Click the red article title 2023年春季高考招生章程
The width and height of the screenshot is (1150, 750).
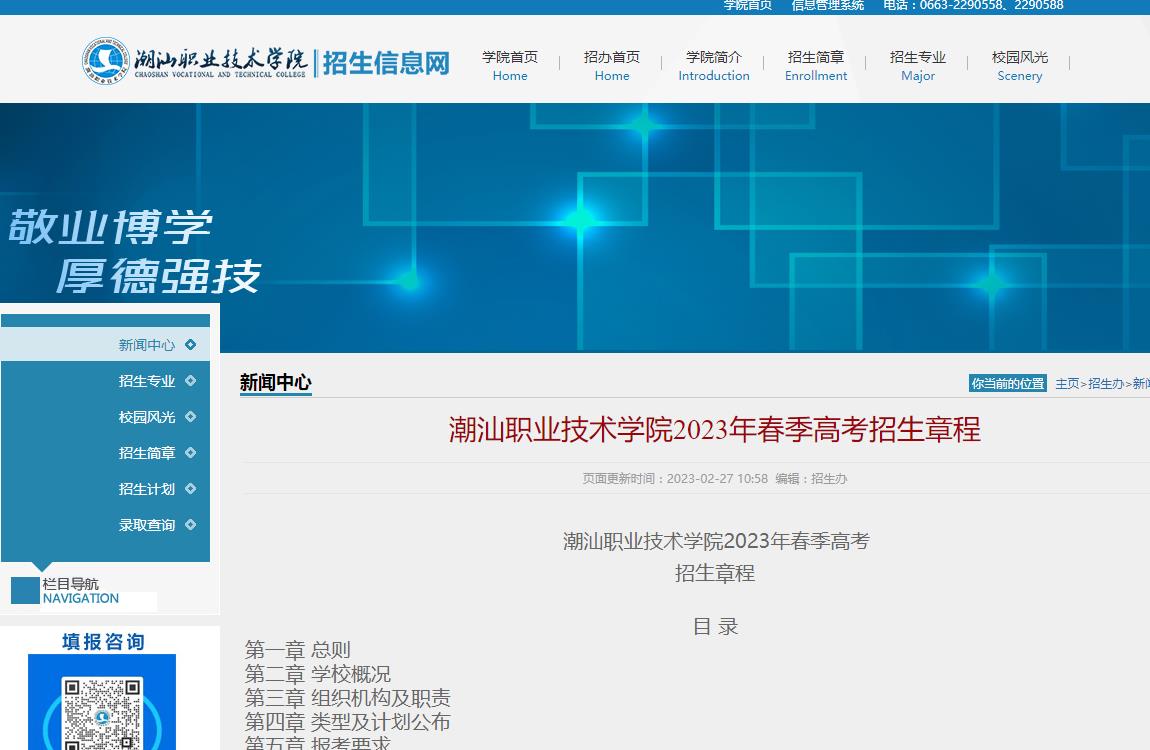(x=714, y=430)
